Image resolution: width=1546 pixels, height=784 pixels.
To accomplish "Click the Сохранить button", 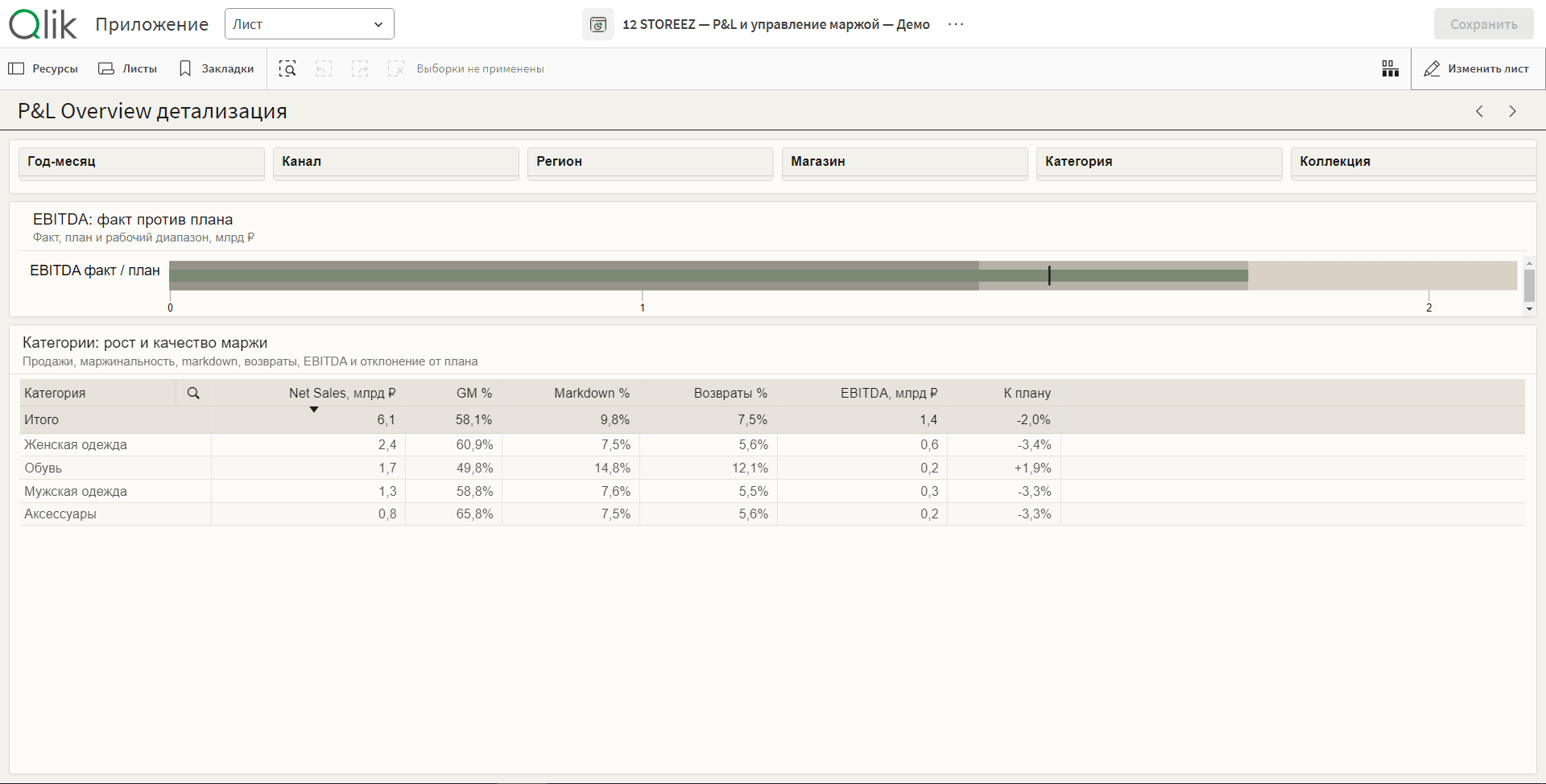I will pyautogui.click(x=1483, y=24).
